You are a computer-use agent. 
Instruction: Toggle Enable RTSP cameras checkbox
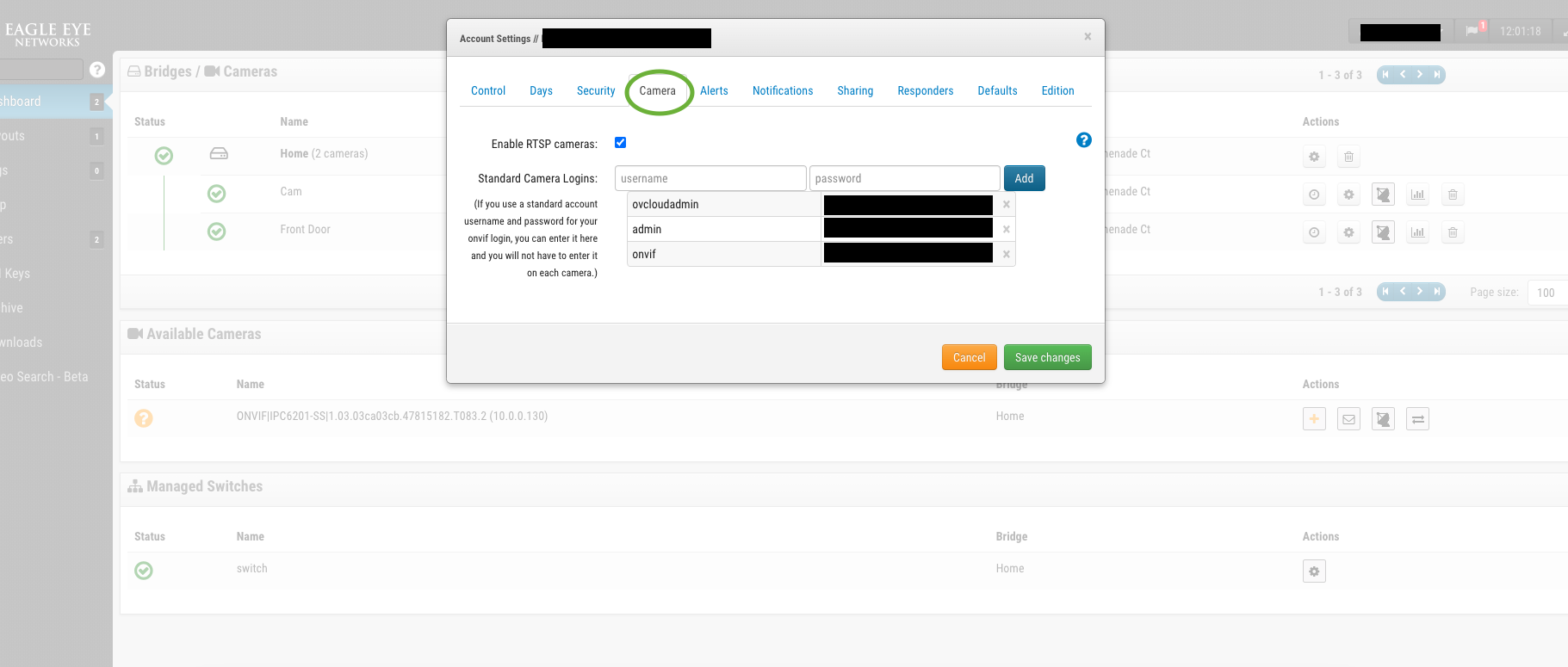tap(620, 143)
